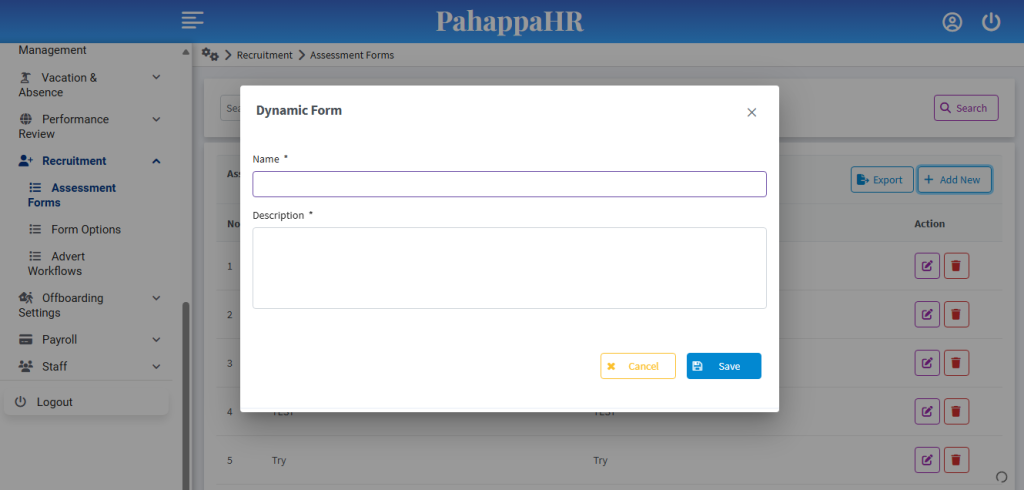Click the settings gears breadcrumb icon
The width and height of the screenshot is (1024, 490).
pyautogui.click(x=210, y=54)
